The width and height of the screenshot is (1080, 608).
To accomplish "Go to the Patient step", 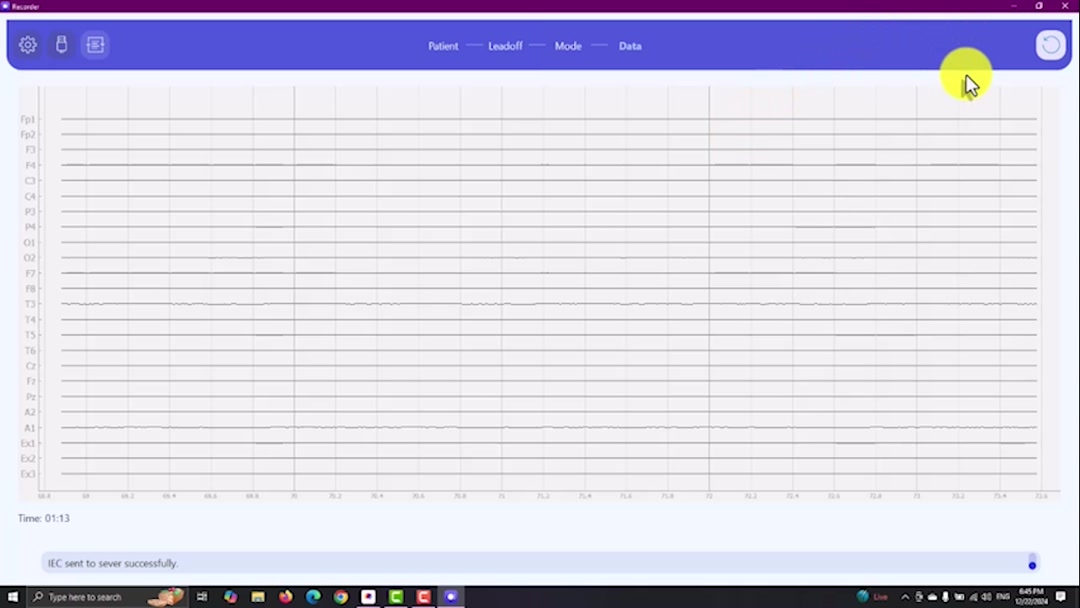I will 443,46.
